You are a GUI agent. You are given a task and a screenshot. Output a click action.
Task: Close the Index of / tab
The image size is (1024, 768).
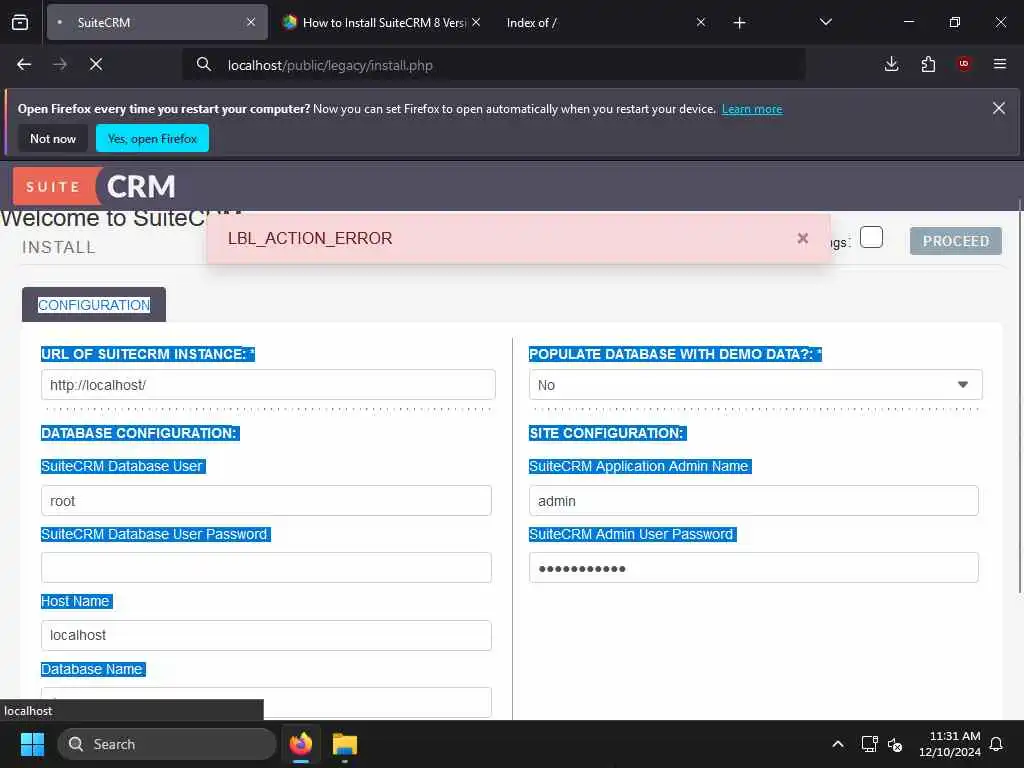coord(701,22)
